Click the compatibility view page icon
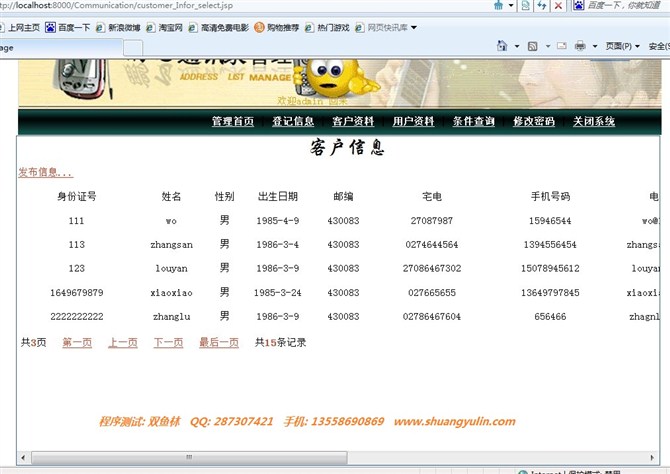Screen dimensions: 670x474 (526, 6)
